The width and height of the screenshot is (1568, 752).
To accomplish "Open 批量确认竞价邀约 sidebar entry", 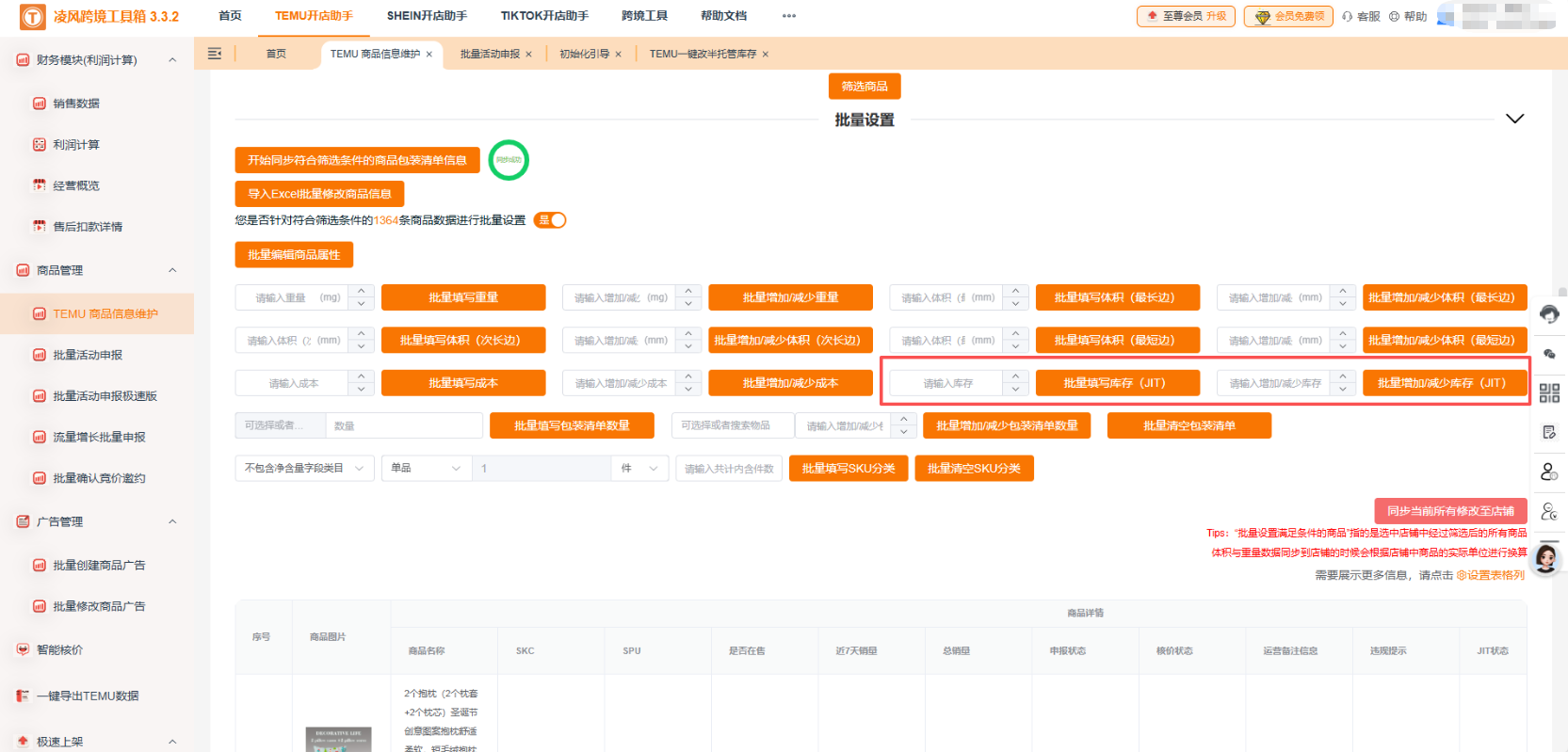I will point(99,478).
